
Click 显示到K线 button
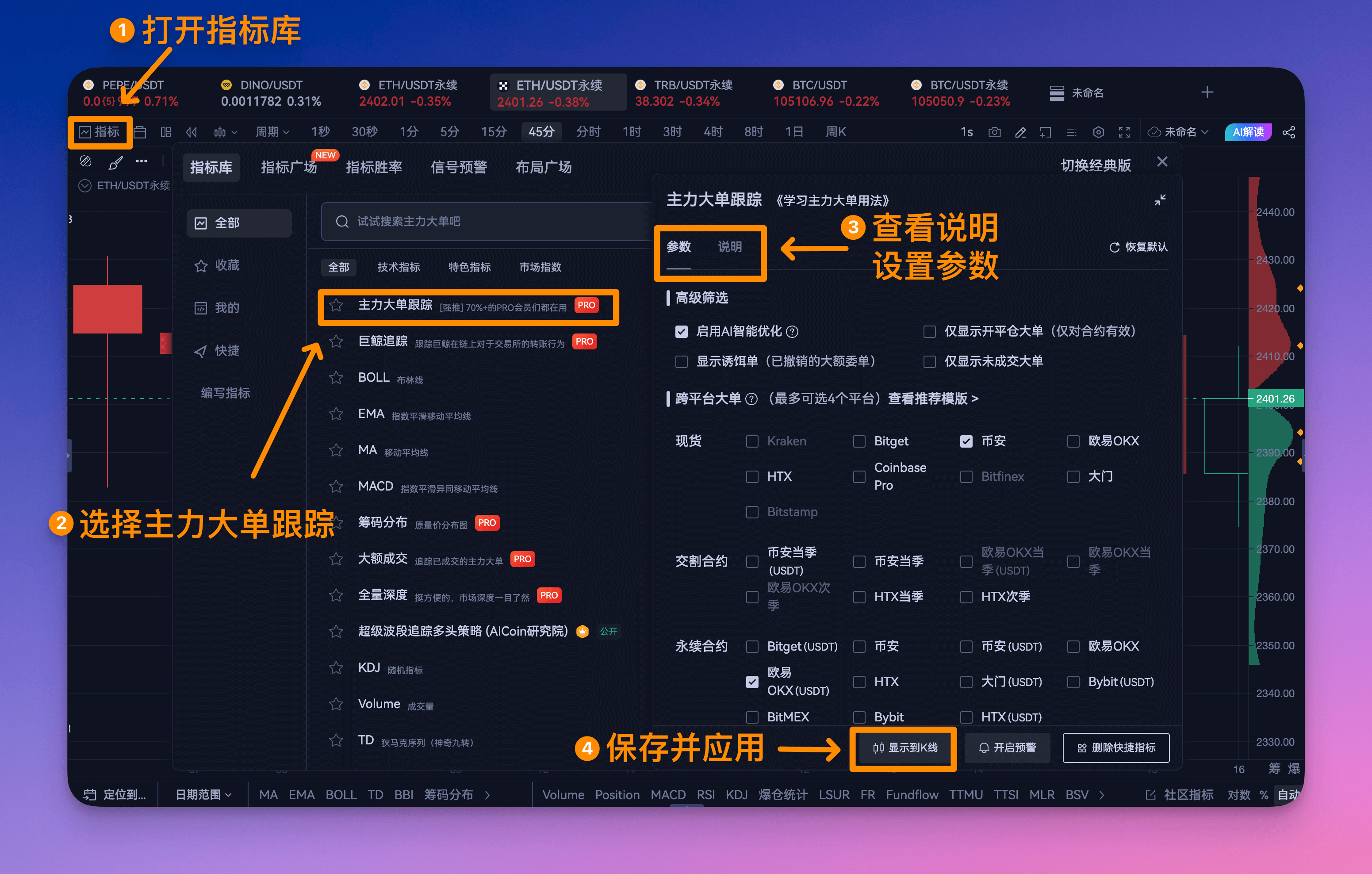pos(904,747)
